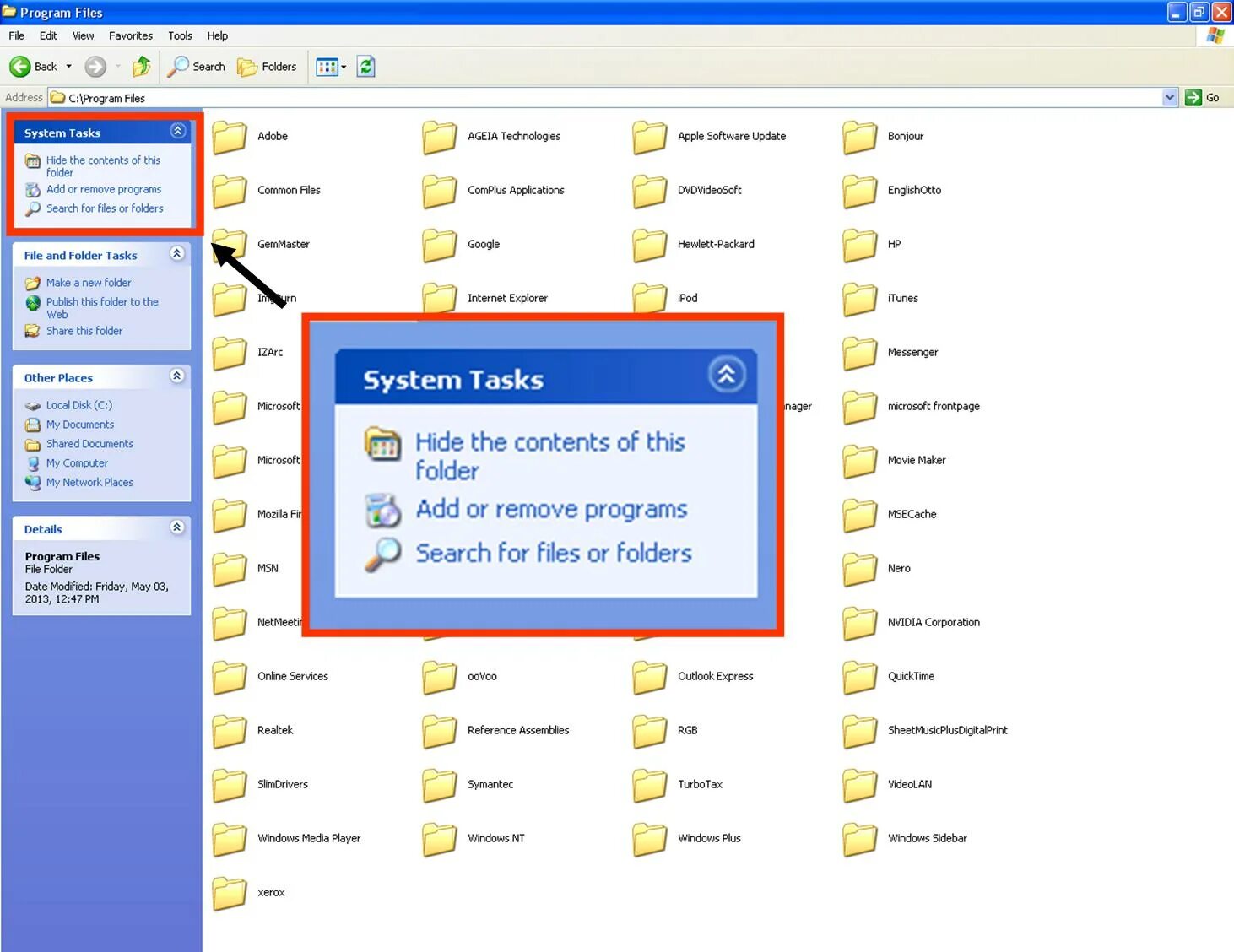
Task: Select the Movie Maker folder icon
Action: (x=860, y=461)
